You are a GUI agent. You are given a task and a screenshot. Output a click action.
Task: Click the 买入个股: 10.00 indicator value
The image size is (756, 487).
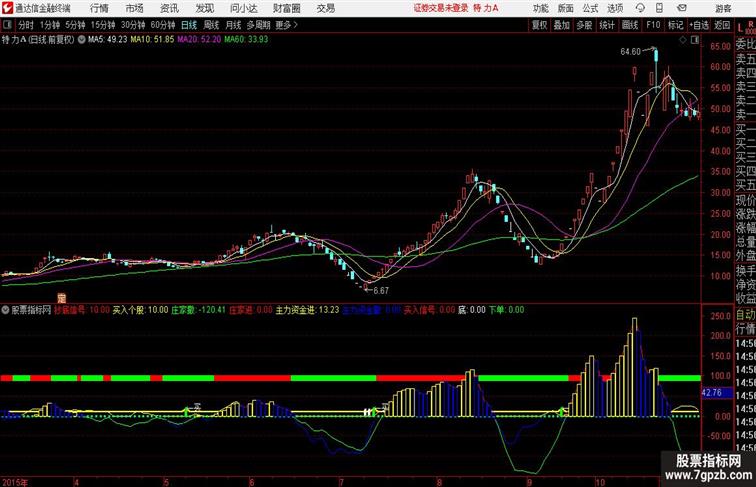pos(140,310)
